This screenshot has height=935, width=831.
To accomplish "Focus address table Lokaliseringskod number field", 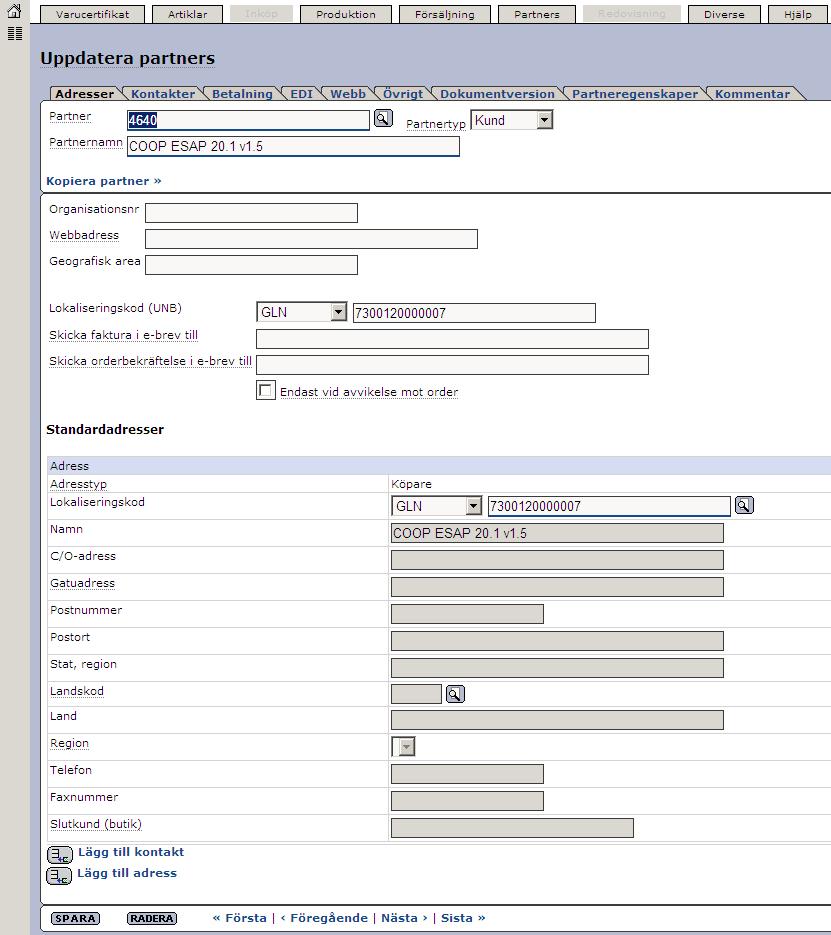I will click(x=609, y=506).
